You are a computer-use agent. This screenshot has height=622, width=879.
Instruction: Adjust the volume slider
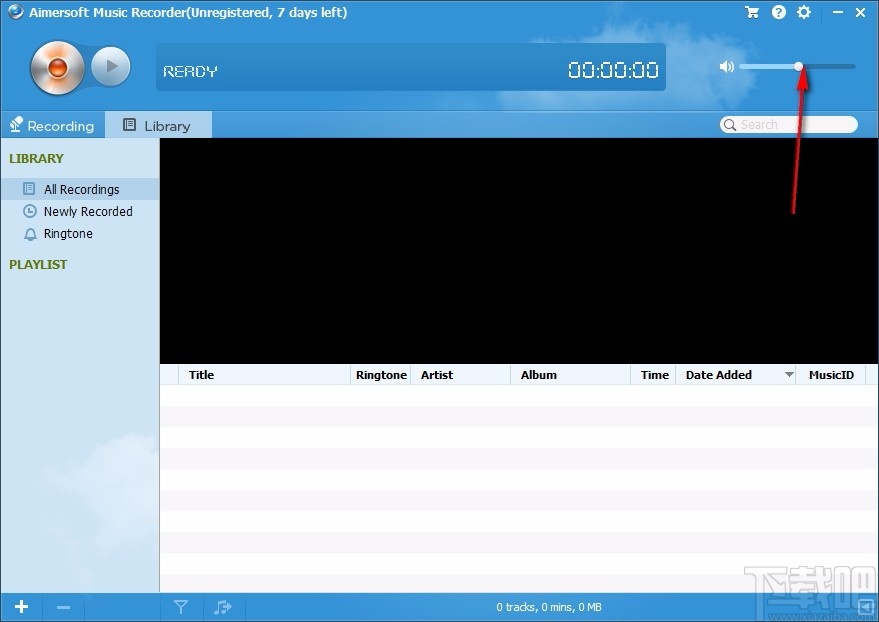pyautogui.click(x=797, y=66)
